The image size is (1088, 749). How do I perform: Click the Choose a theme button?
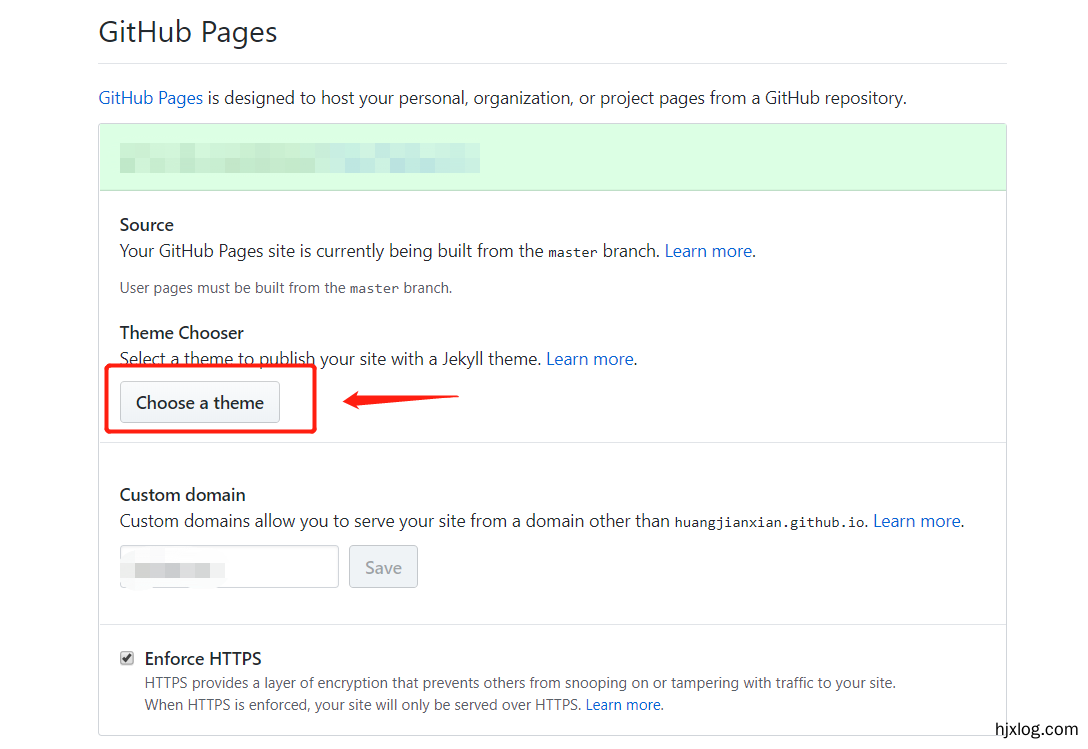(200, 402)
